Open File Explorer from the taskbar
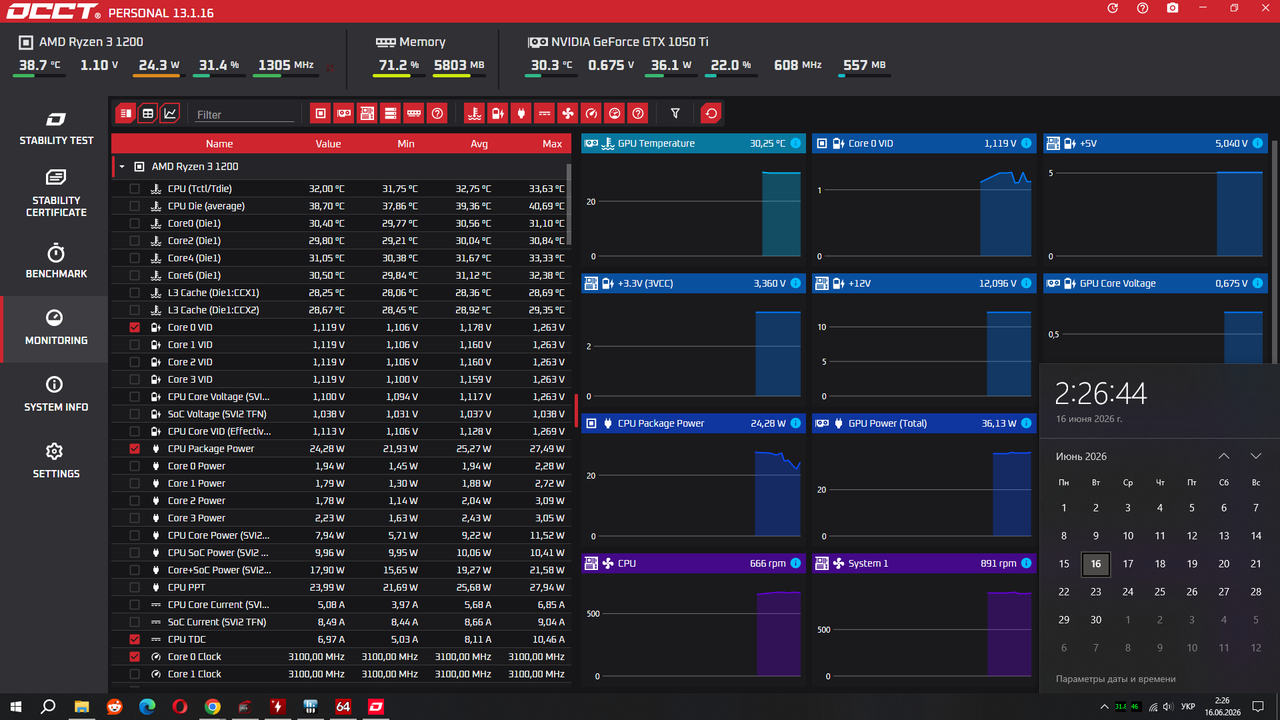The image size is (1280, 720). pyautogui.click(x=82, y=706)
